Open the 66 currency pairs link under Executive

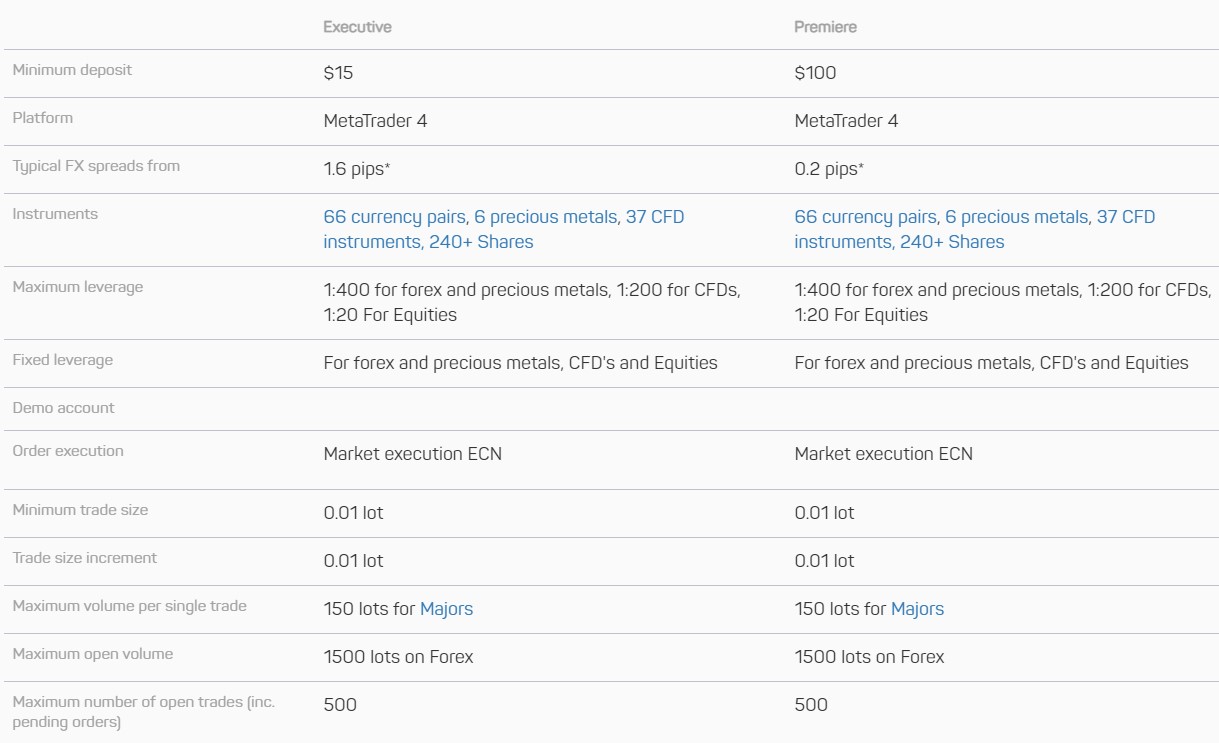[x=394, y=217]
